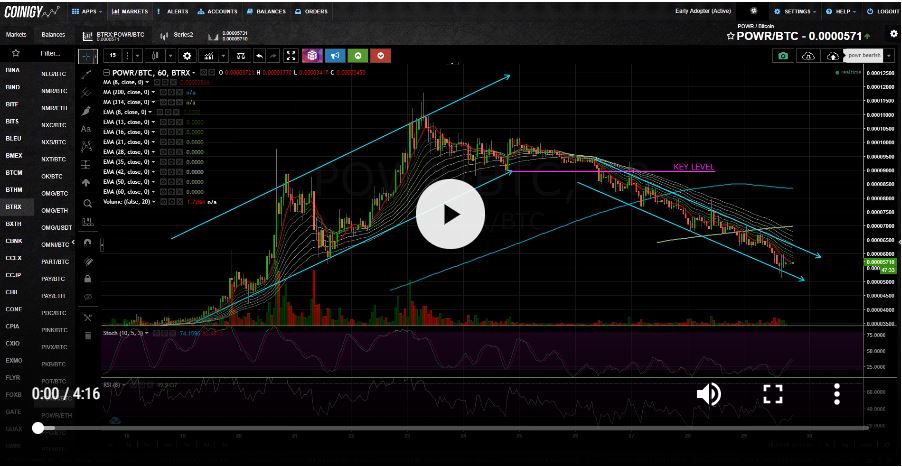This screenshot has width=902, height=467.
Task: Select the XABCD pattern tool
Action: [x=87, y=146]
